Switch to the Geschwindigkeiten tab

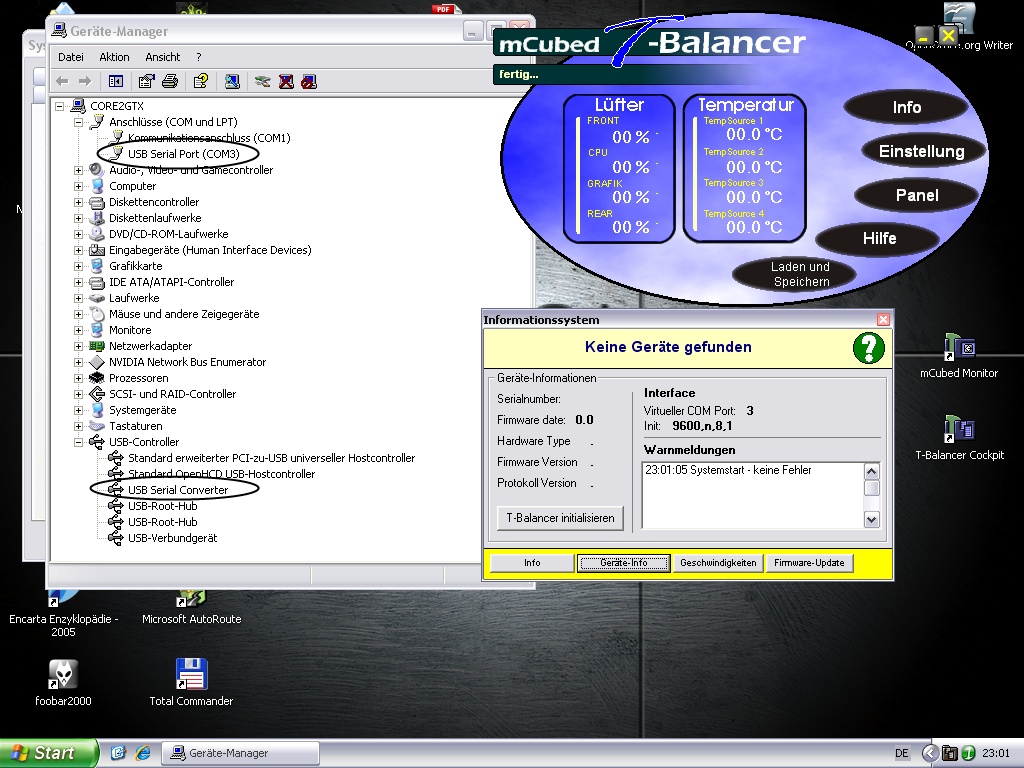coord(718,563)
